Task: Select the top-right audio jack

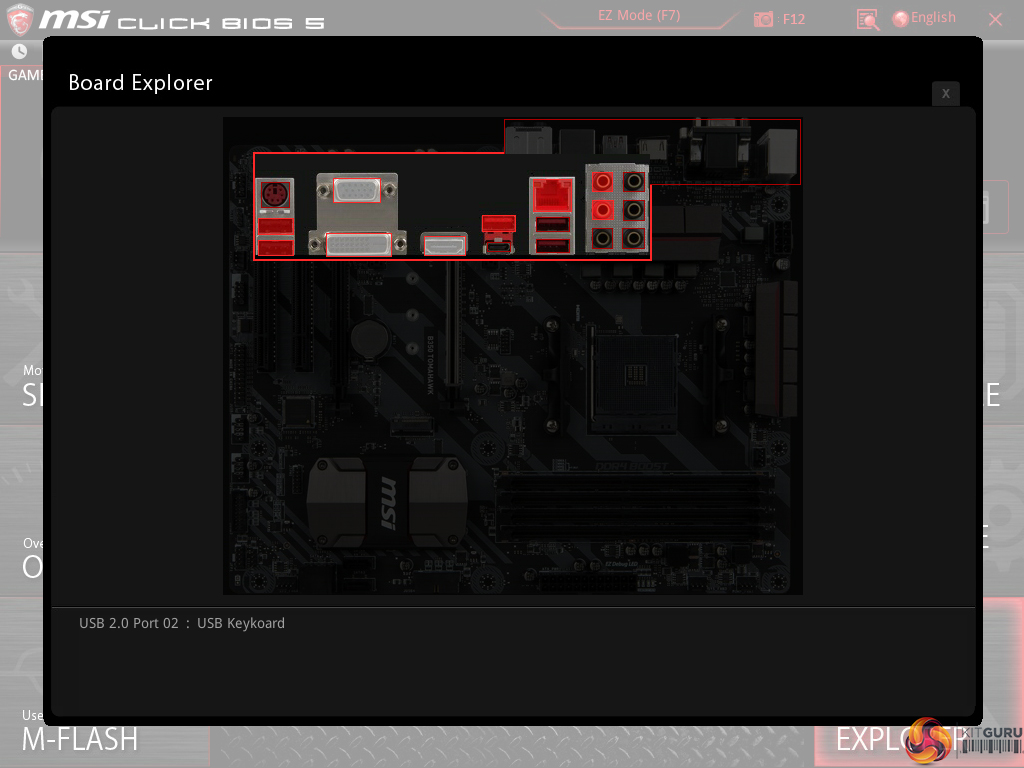Action: pos(633,182)
